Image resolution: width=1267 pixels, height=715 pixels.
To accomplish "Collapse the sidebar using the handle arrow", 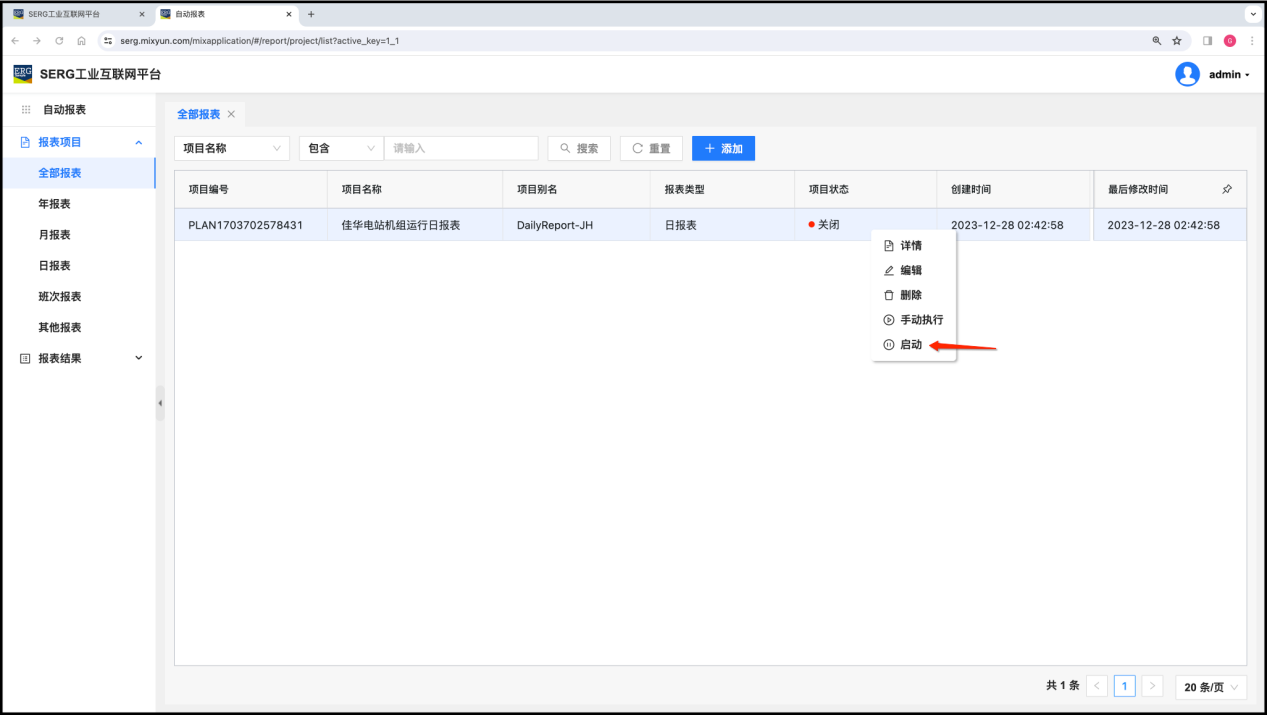I will pos(160,403).
